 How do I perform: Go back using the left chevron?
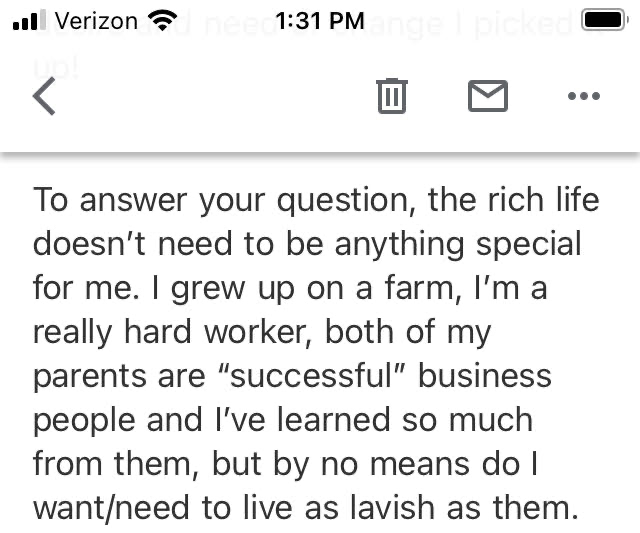tap(44, 96)
